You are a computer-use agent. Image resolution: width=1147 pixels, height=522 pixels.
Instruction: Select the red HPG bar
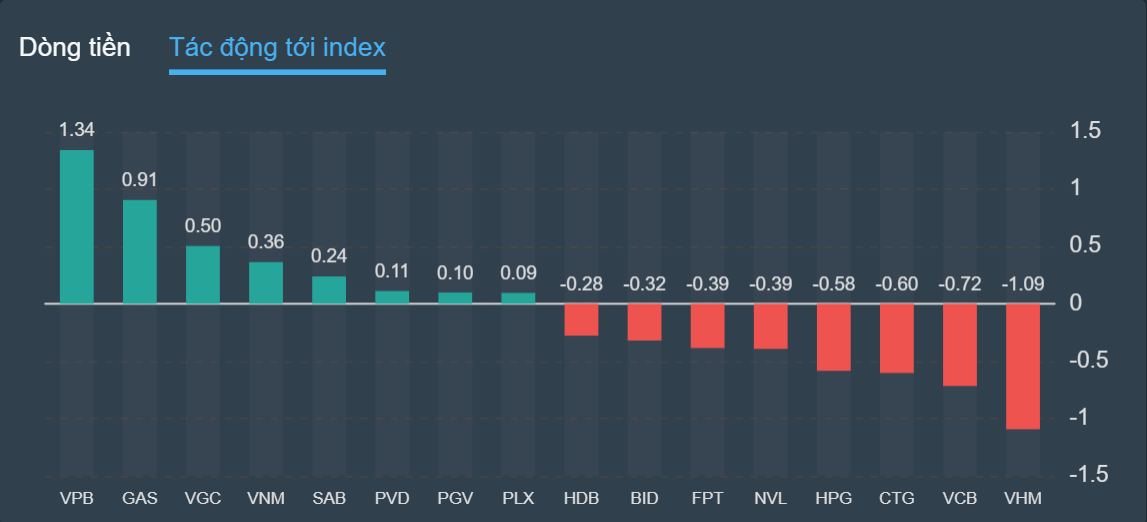click(x=834, y=336)
